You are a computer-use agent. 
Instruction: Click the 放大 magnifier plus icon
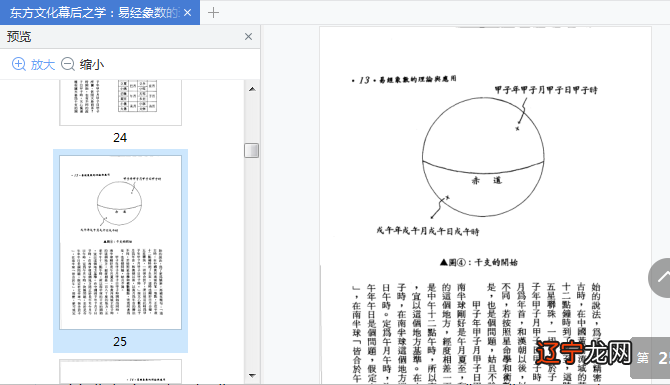18,64
